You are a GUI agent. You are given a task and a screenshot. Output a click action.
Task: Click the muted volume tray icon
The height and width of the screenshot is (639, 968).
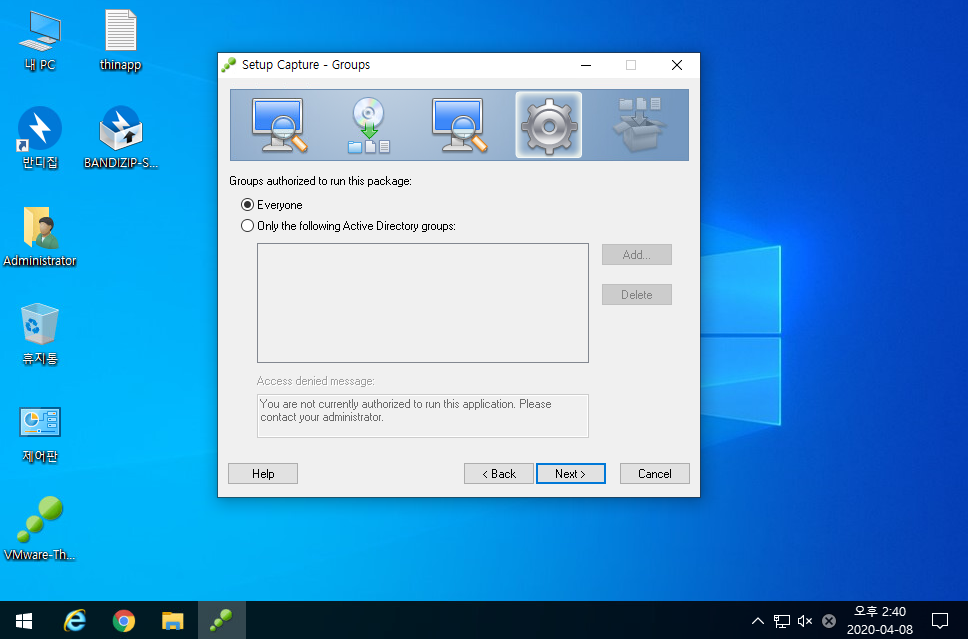805,620
